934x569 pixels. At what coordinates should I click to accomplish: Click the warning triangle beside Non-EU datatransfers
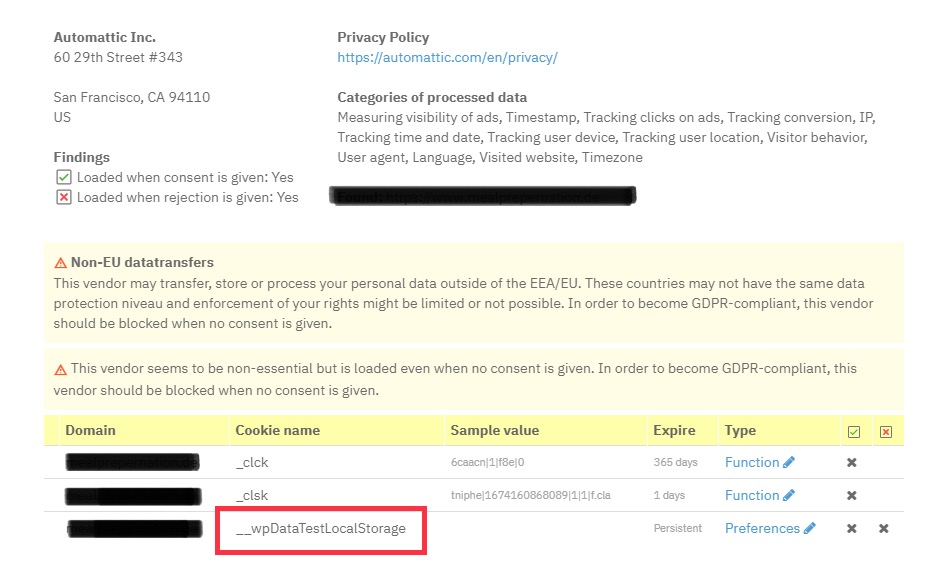(x=61, y=263)
